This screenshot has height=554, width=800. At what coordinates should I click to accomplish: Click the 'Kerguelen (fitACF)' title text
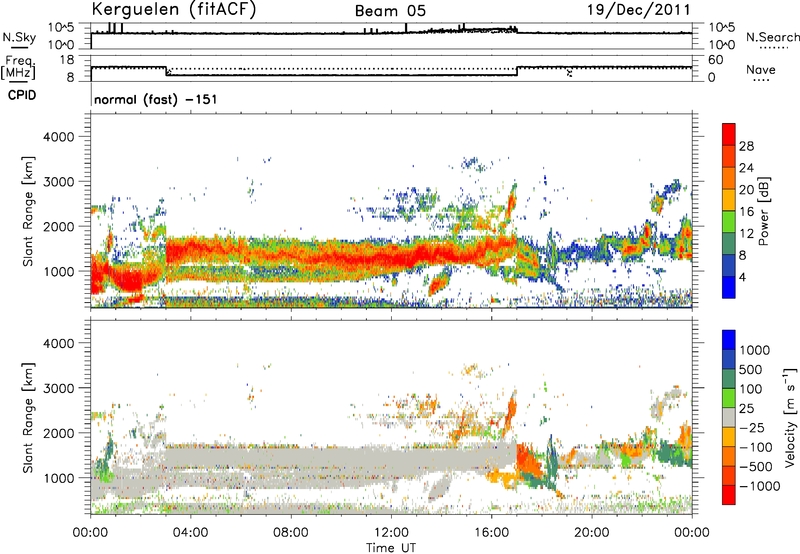pos(173,9)
